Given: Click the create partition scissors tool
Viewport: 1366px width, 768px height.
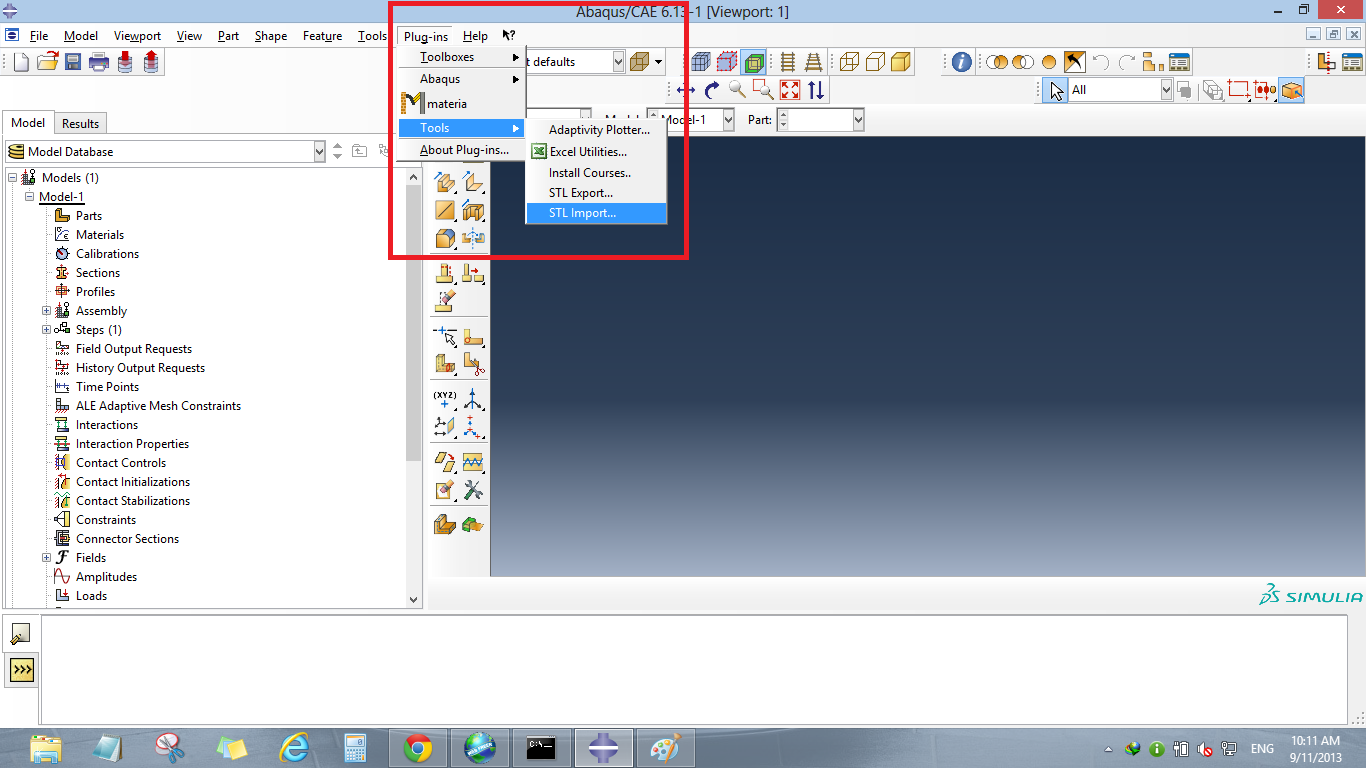Looking at the screenshot, I should coord(473,365).
